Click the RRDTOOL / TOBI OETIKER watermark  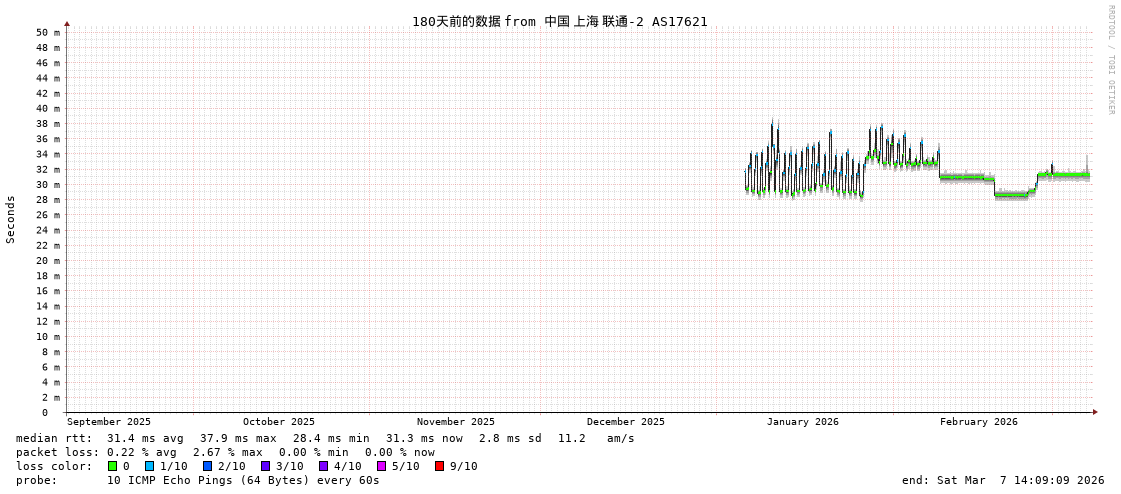click(x=1110, y=60)
